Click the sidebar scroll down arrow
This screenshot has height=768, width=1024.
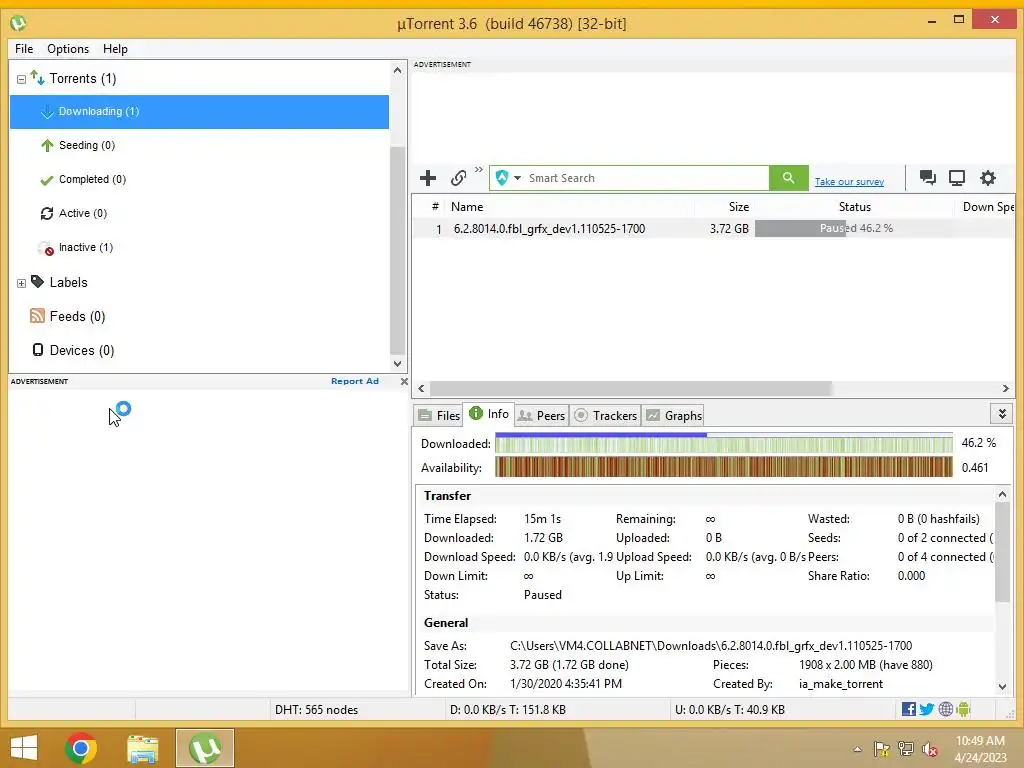click(397, 364)
